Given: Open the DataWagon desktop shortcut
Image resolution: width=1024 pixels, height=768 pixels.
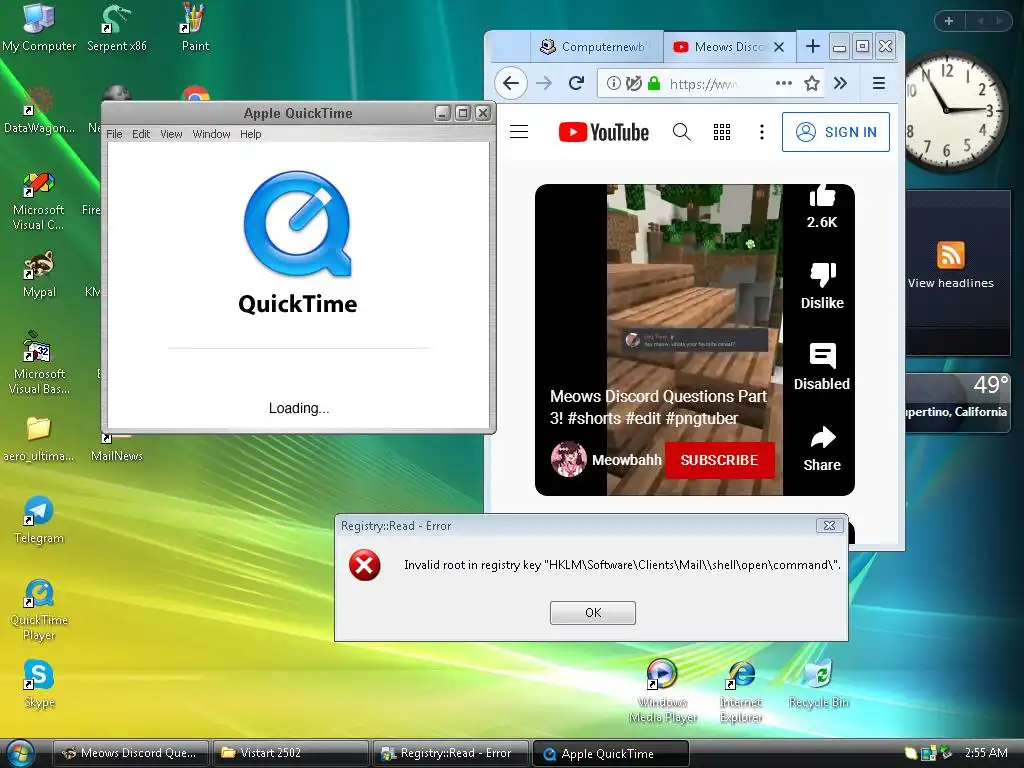Looking at the screenshot, I should 39,110.
